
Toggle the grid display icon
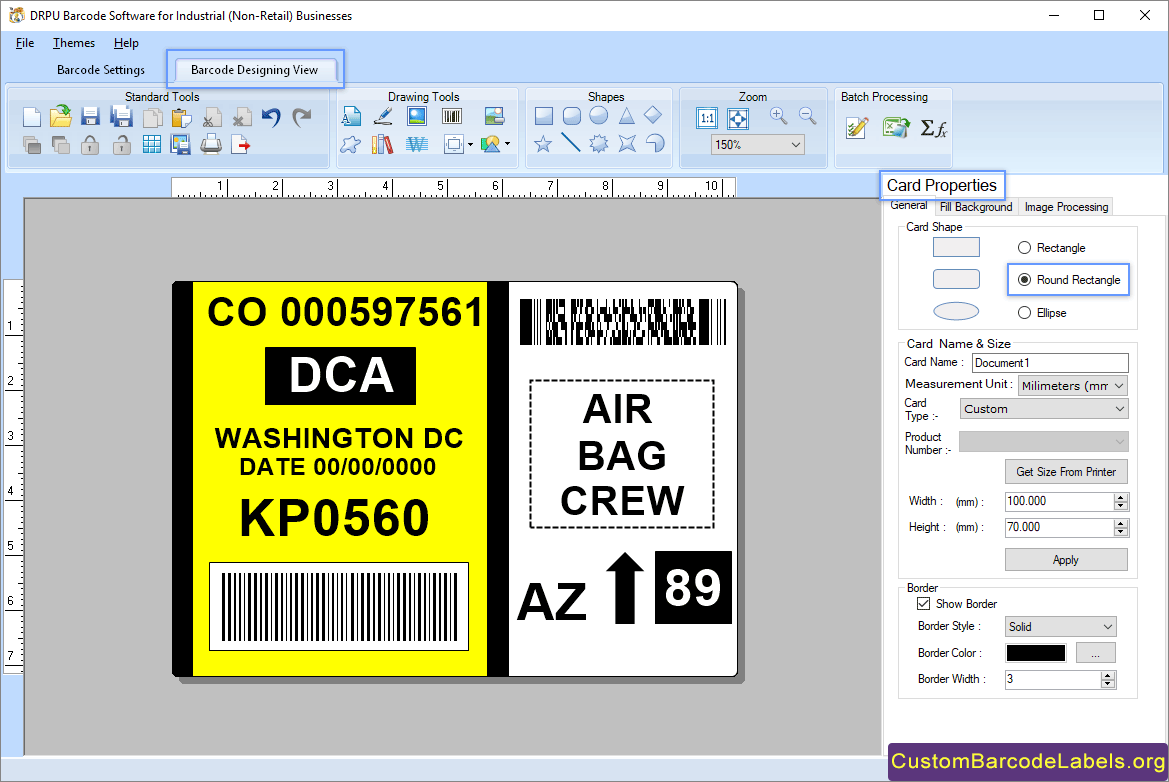151,145
